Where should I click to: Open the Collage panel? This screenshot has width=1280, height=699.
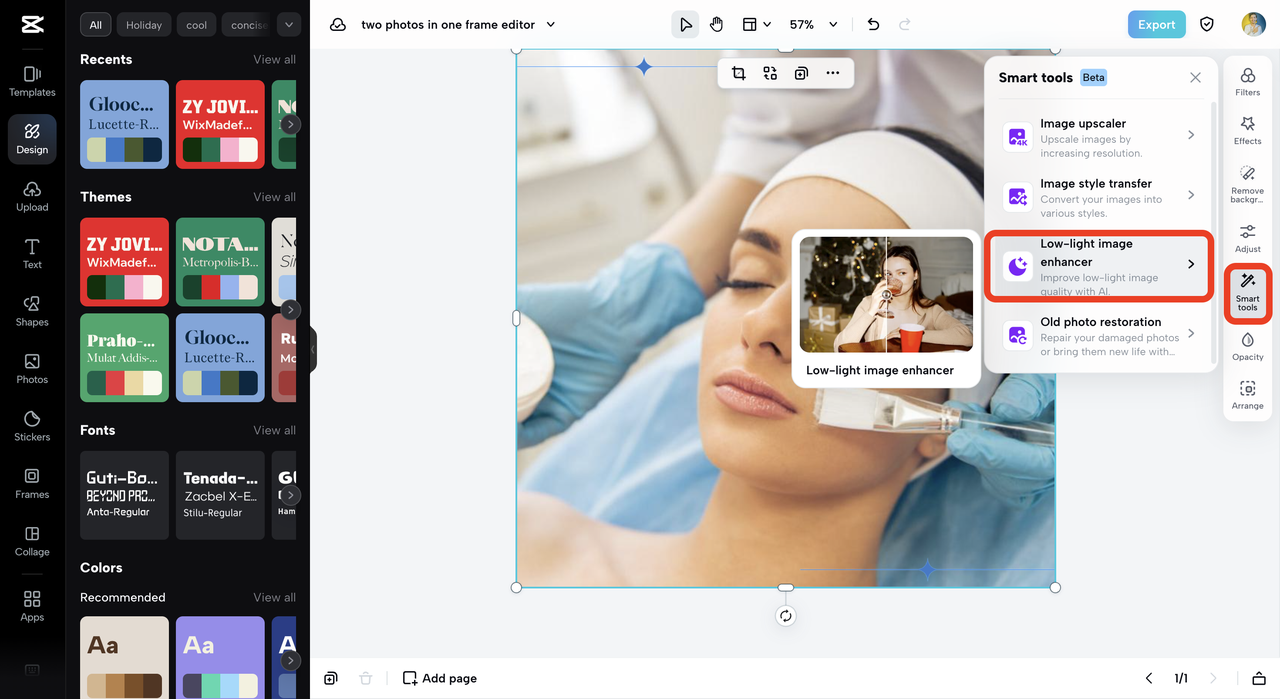point(32,541)
